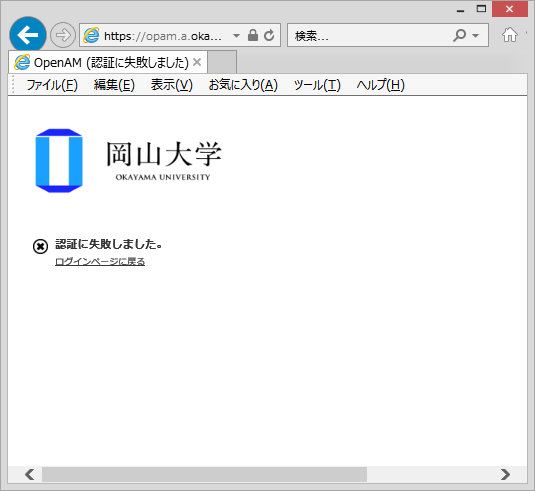Click the horizontal scrollbar right arrow
Image resolution: width=535 pixels, height=491 pixels.
click(505, 474)
